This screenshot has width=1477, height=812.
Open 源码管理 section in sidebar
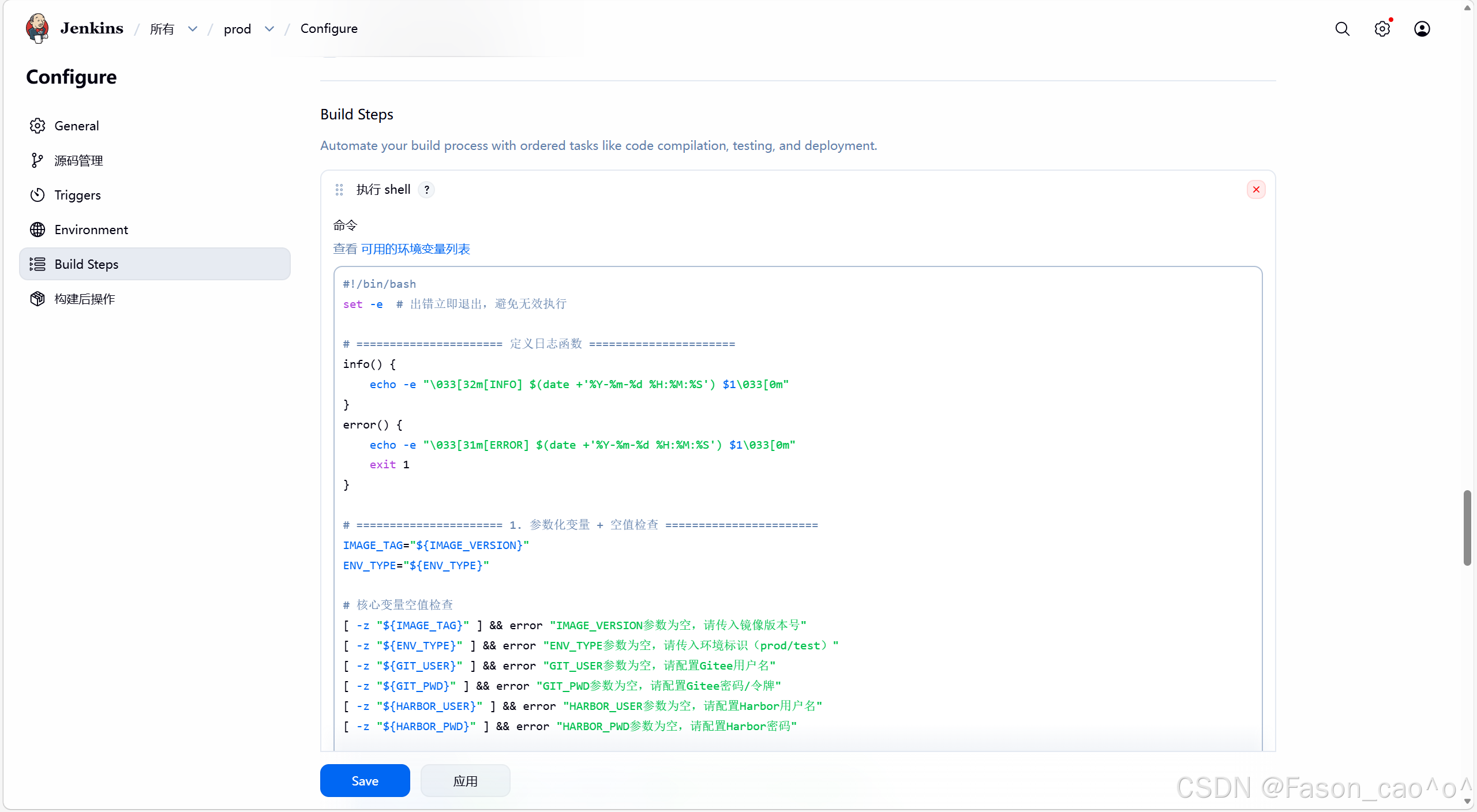pyautogui.click(x=78, y=160)
